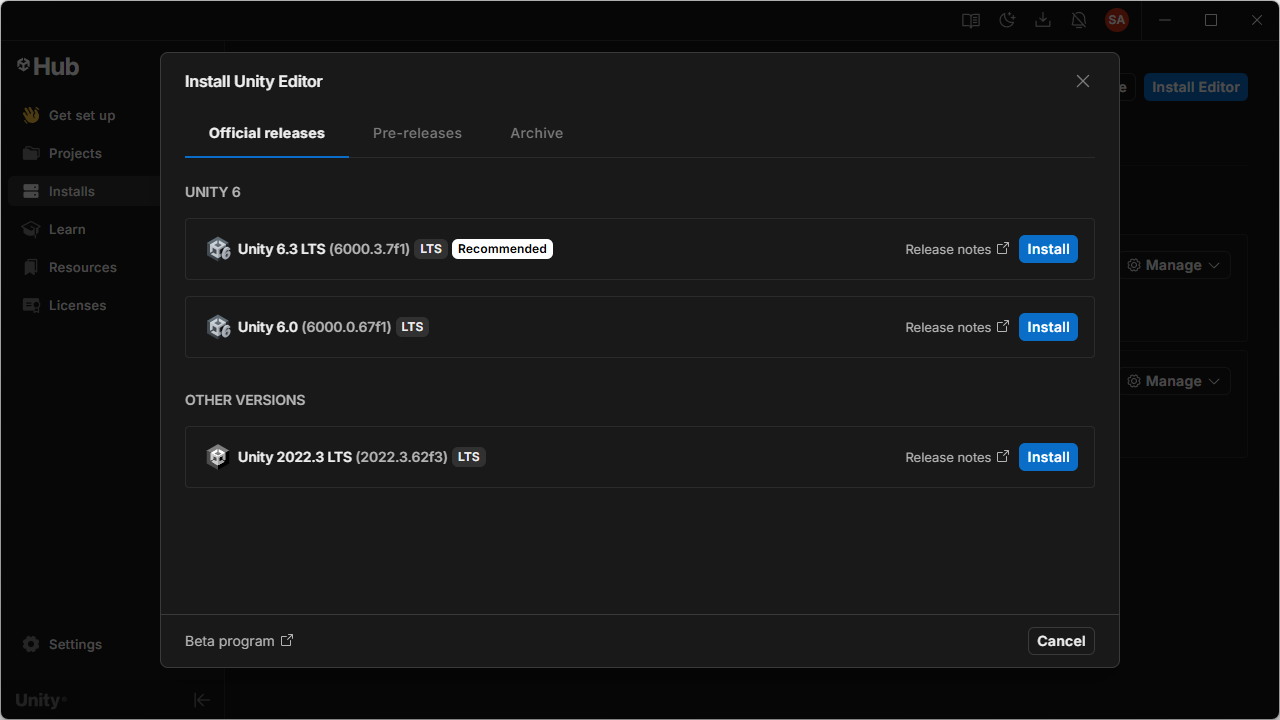Click the Projects folder icon in sidebar
This screenshot has height=720, width=1280.
point(31,153)
